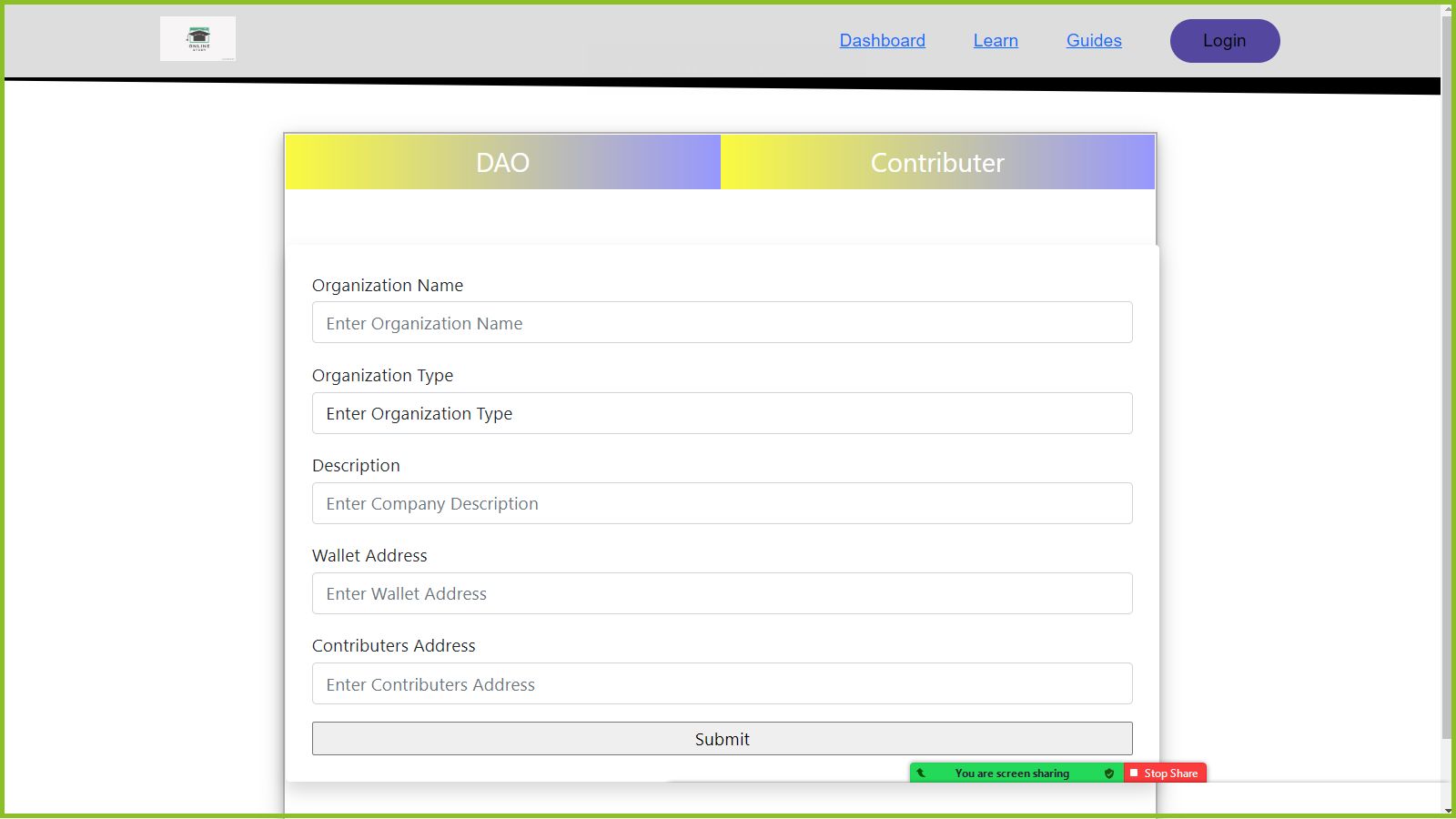Click the Contributers Address input field
The width and height of the screenshot is (1456, 819).
click(x=723, y=683)
